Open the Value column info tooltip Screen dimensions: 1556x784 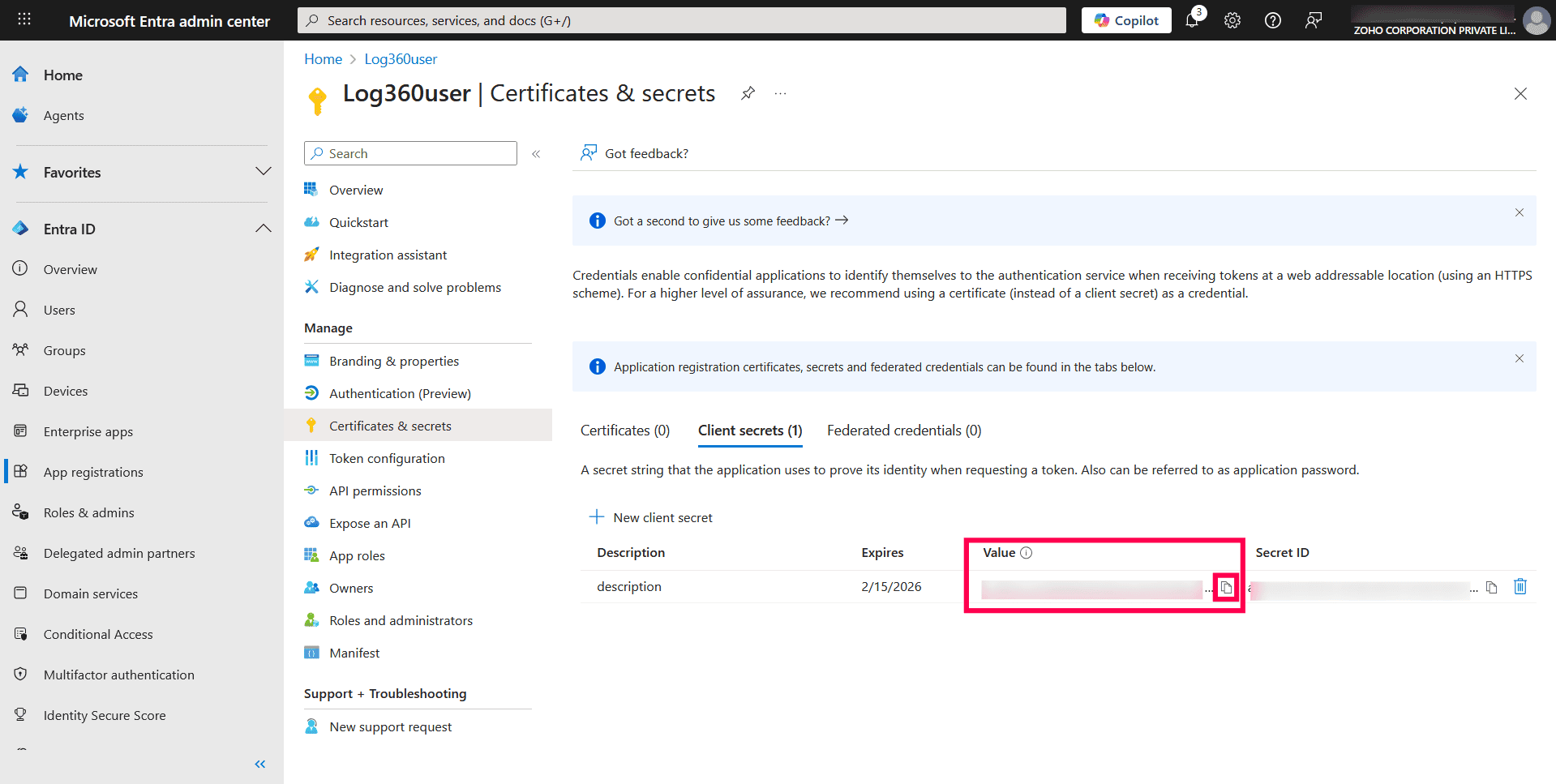(1027, 552)
